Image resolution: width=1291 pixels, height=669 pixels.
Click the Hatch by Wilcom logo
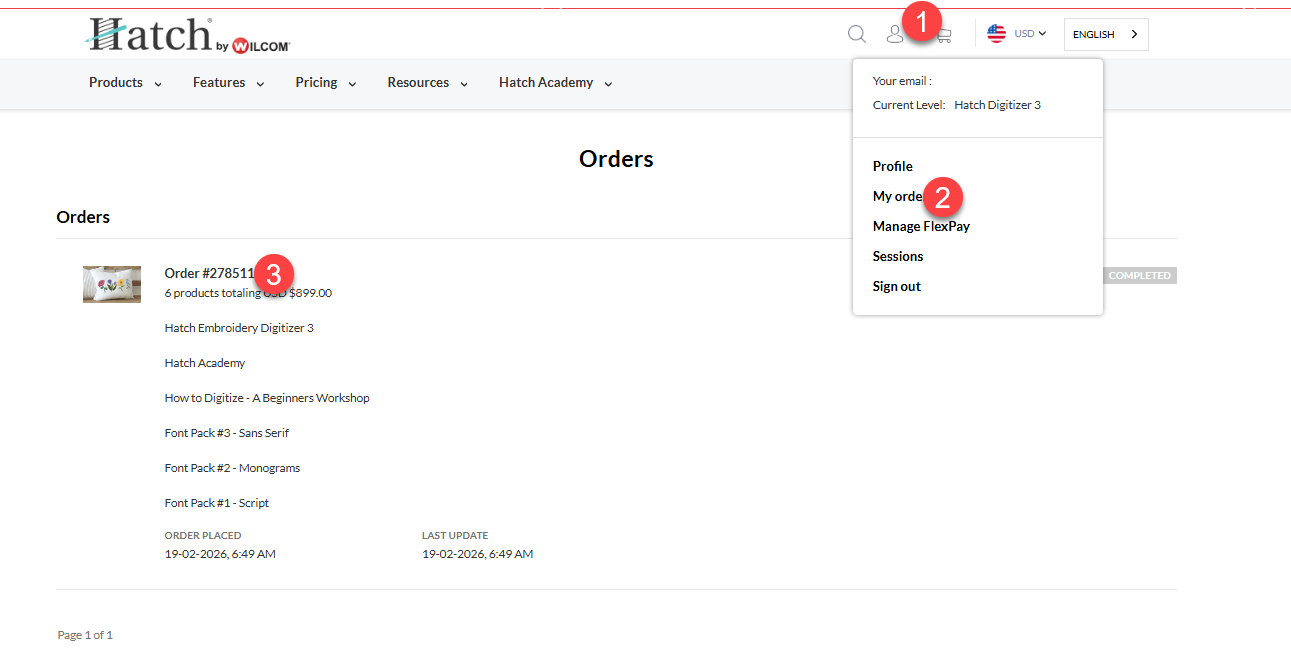tap(189, 36)
